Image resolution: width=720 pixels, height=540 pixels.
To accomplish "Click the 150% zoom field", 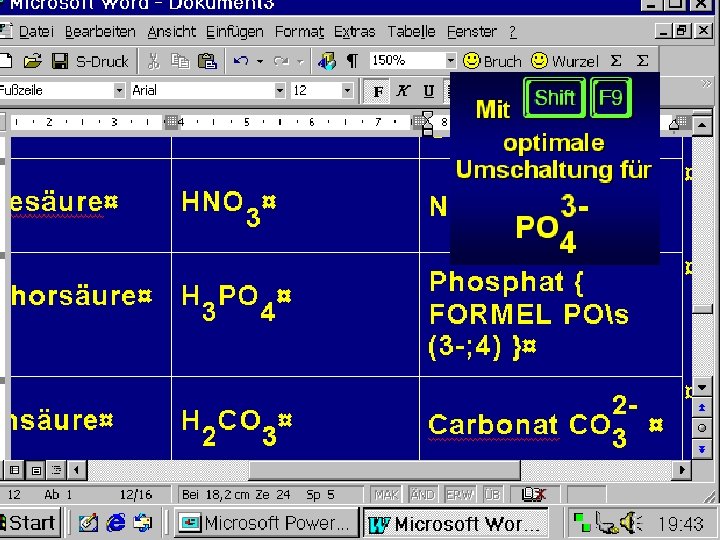I will (407, 61).
